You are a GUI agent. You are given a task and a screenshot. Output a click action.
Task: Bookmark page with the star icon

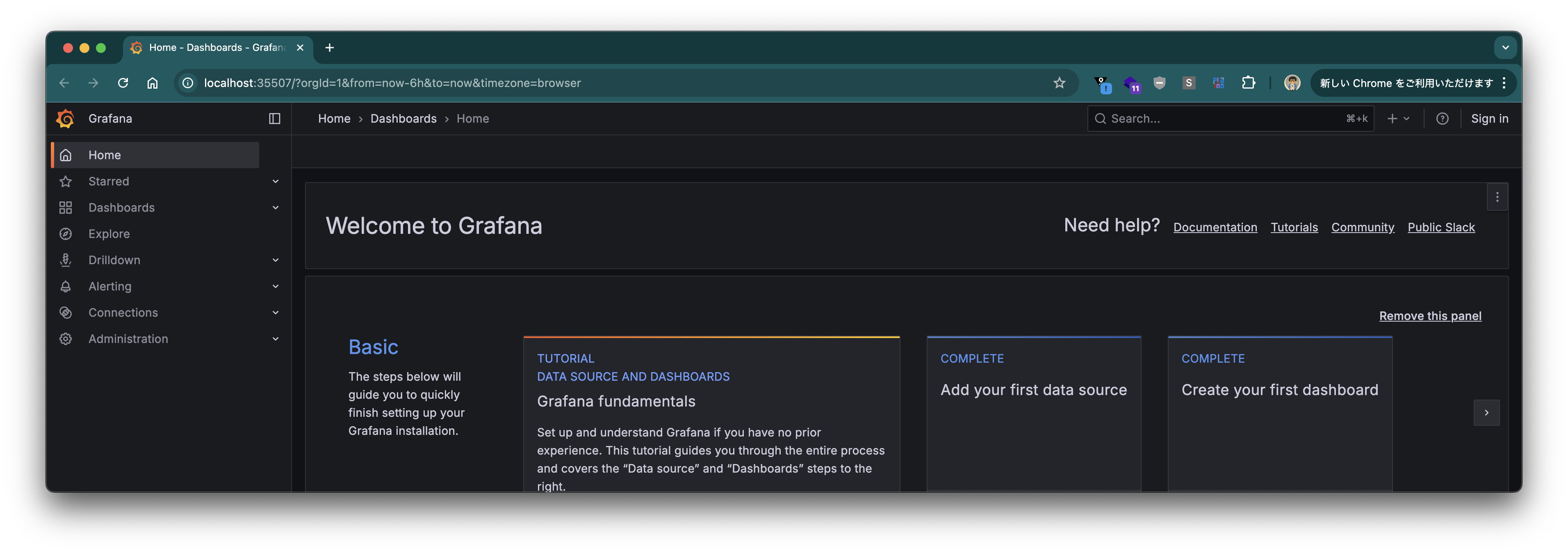(x=1059, y=83)
